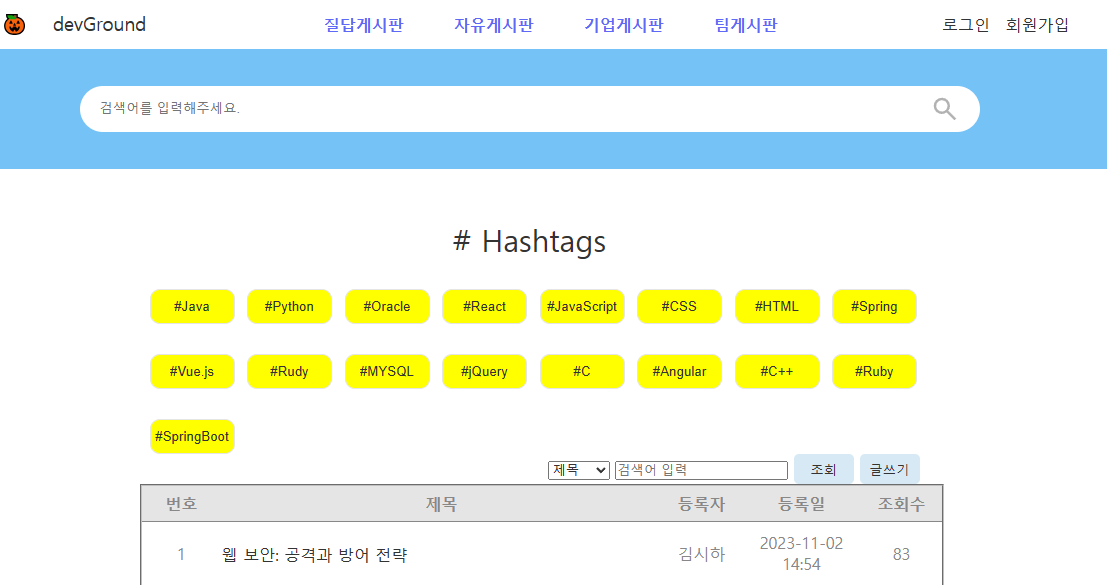1107x585 pixels.
Task: Select the #JavaScript hashtag
Action: pyautogui.click(x=582, y=306)
